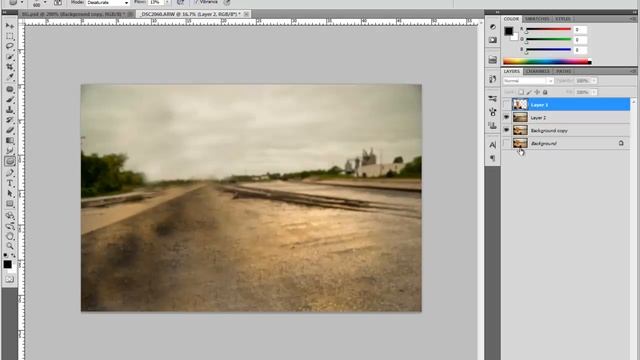Open the Flow percentage dropdown arrow
The width and height of the screenshot is (640, 360).
[167, 2]
